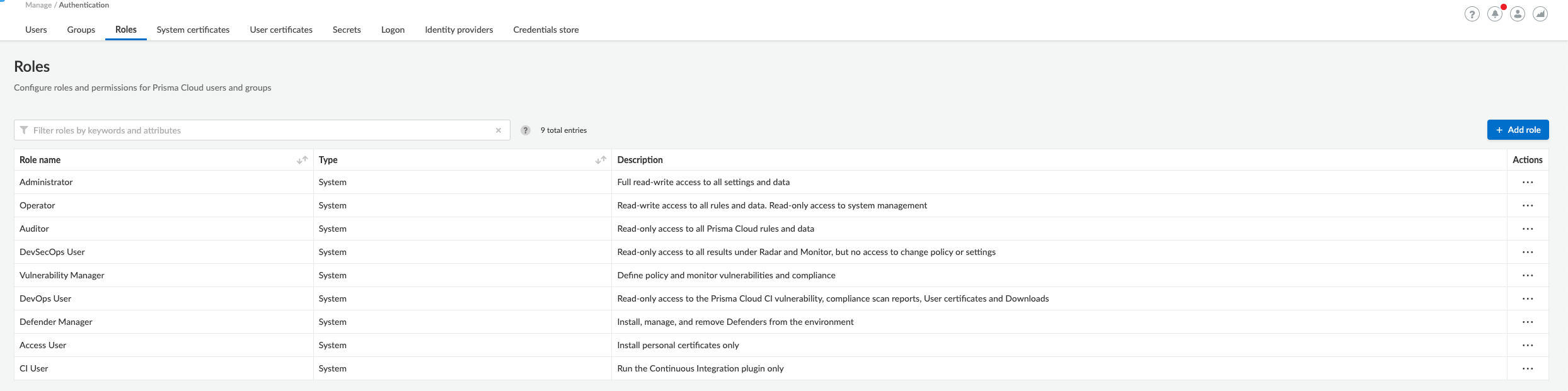Image resolution: width=1568 pixels, height=391 pixels.
Task: Open actions menu for Administrator role
Action: click(x=1528, y=183)
